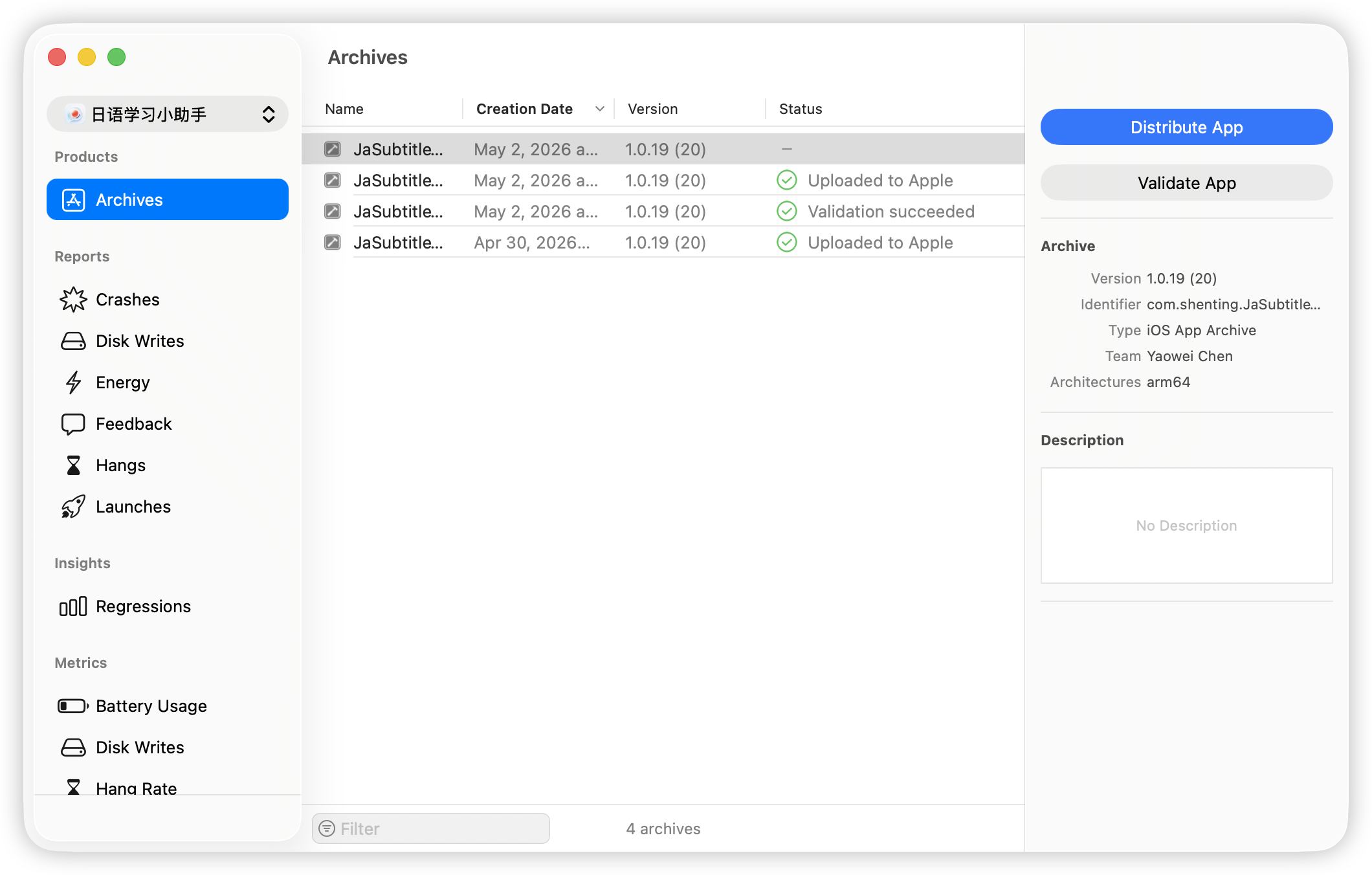This screenshot has height=875, width=1372.
Task: Open Hangs report
Action: pyautogui.click(x=168, y=465)
